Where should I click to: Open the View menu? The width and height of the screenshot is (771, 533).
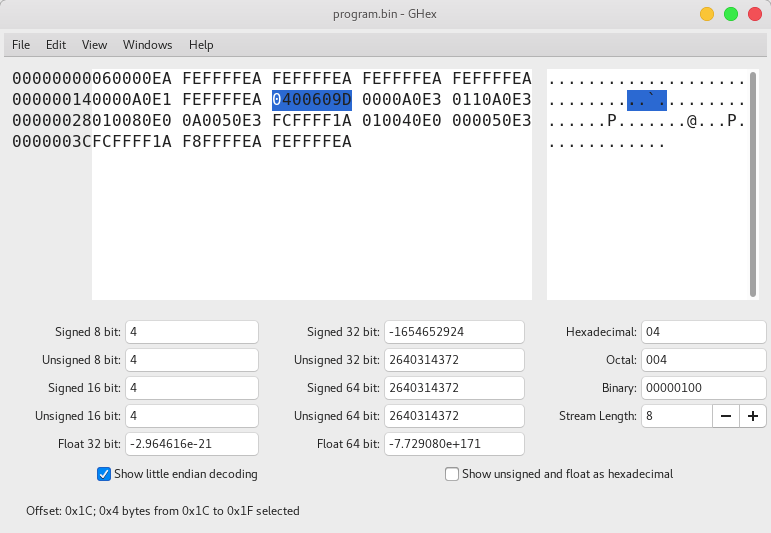tap(94, 45)
